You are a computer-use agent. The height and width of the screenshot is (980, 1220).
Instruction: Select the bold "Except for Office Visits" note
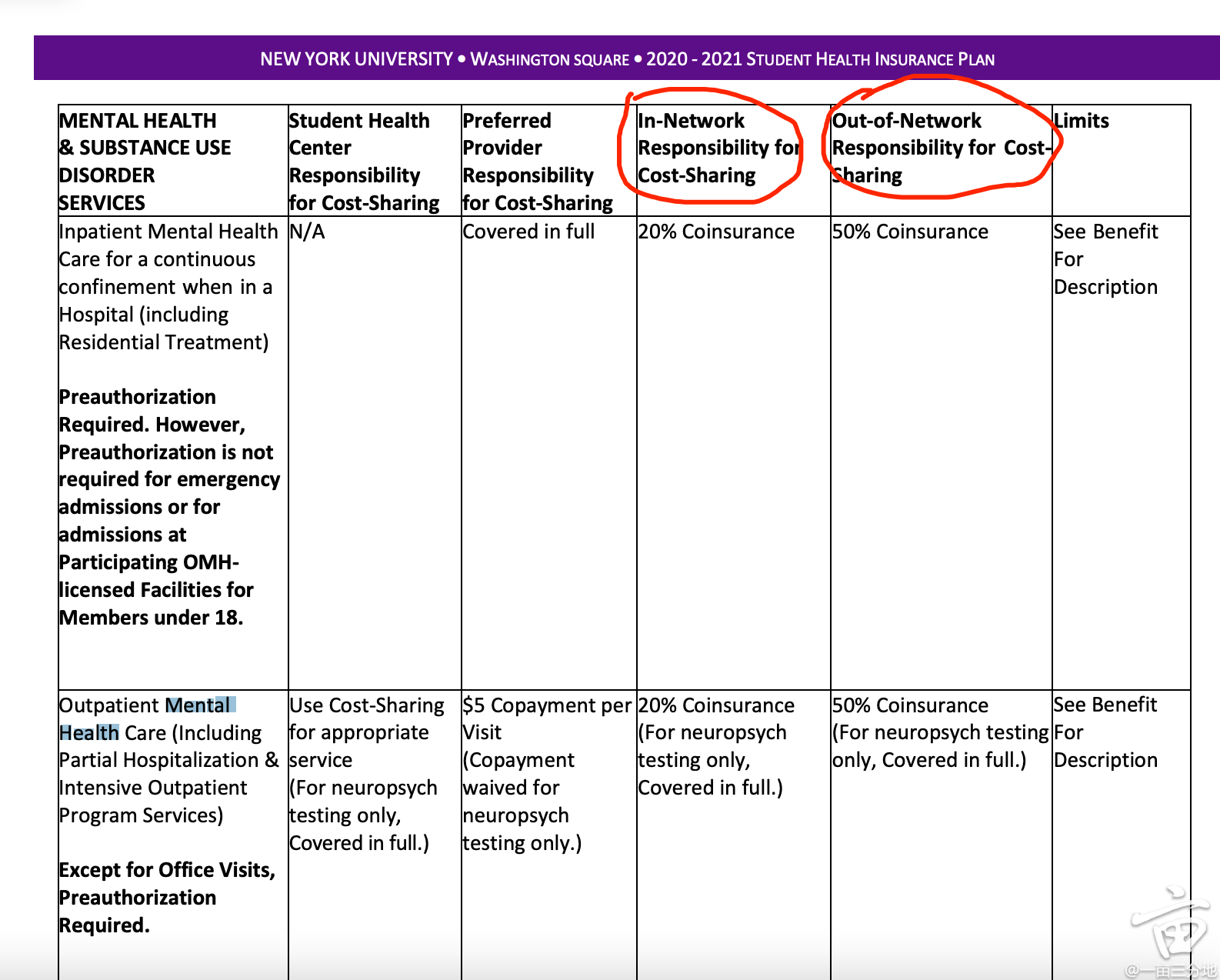pos(167,898)
